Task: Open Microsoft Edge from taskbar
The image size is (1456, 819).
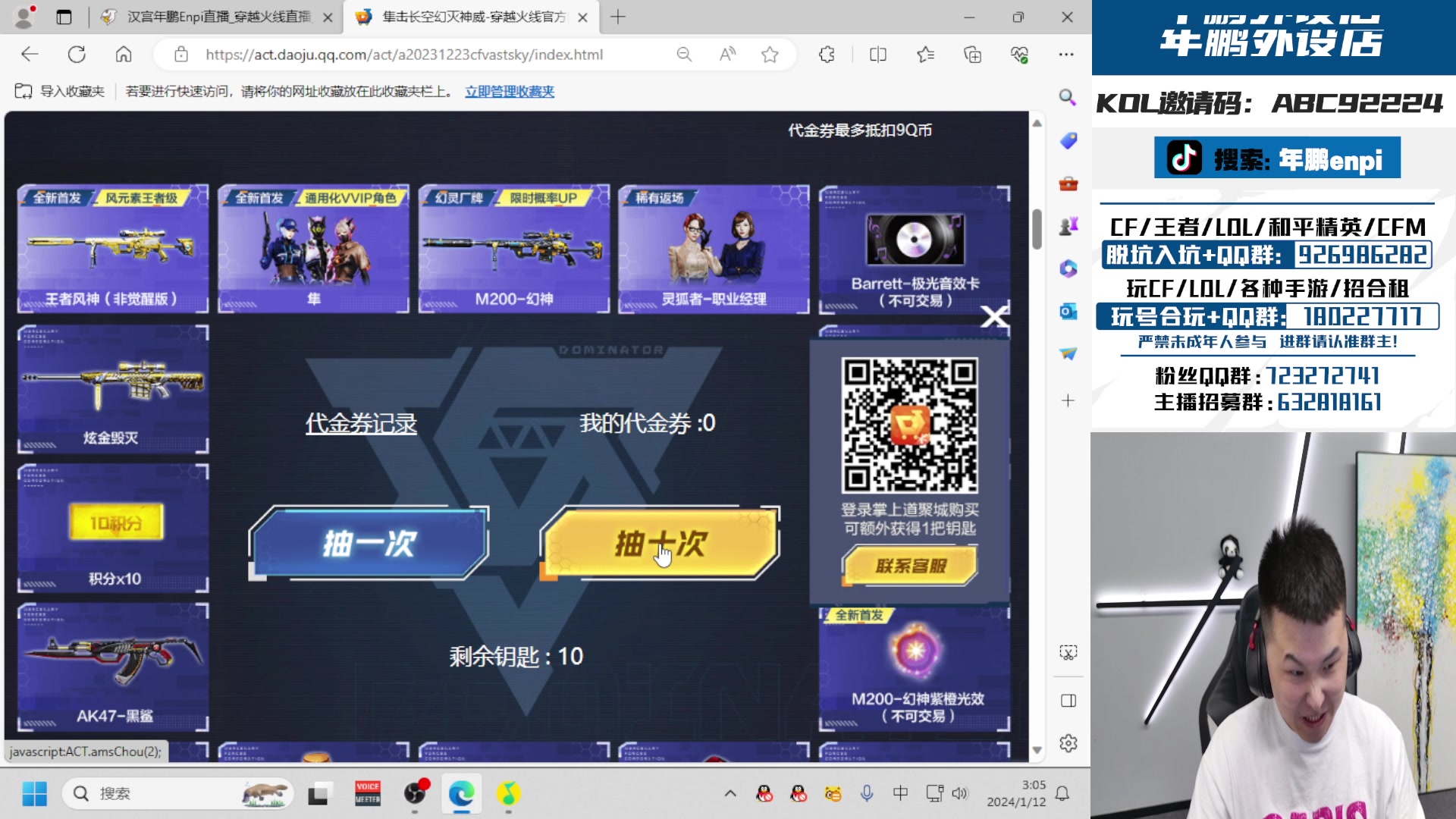Action: [x=461, y=794]
